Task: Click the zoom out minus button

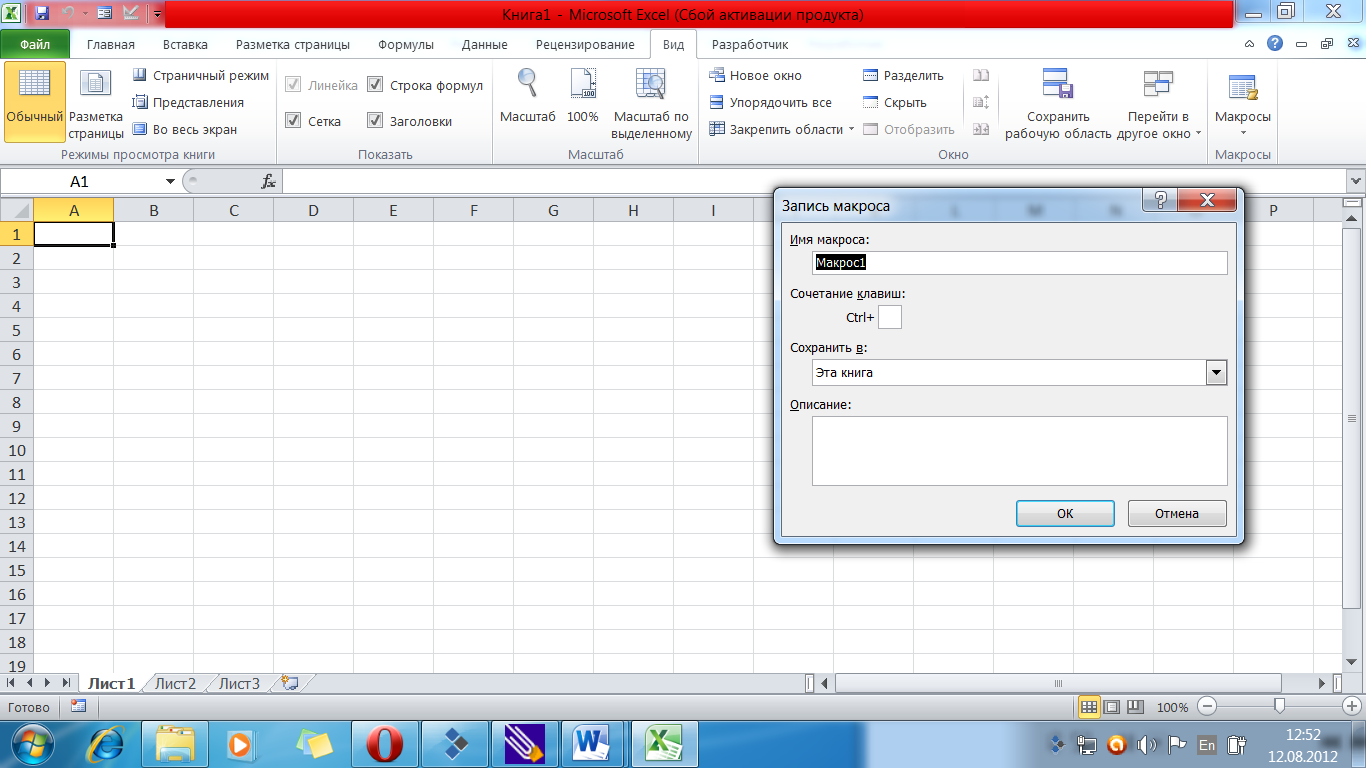Action: click(x=1207, y=707)
